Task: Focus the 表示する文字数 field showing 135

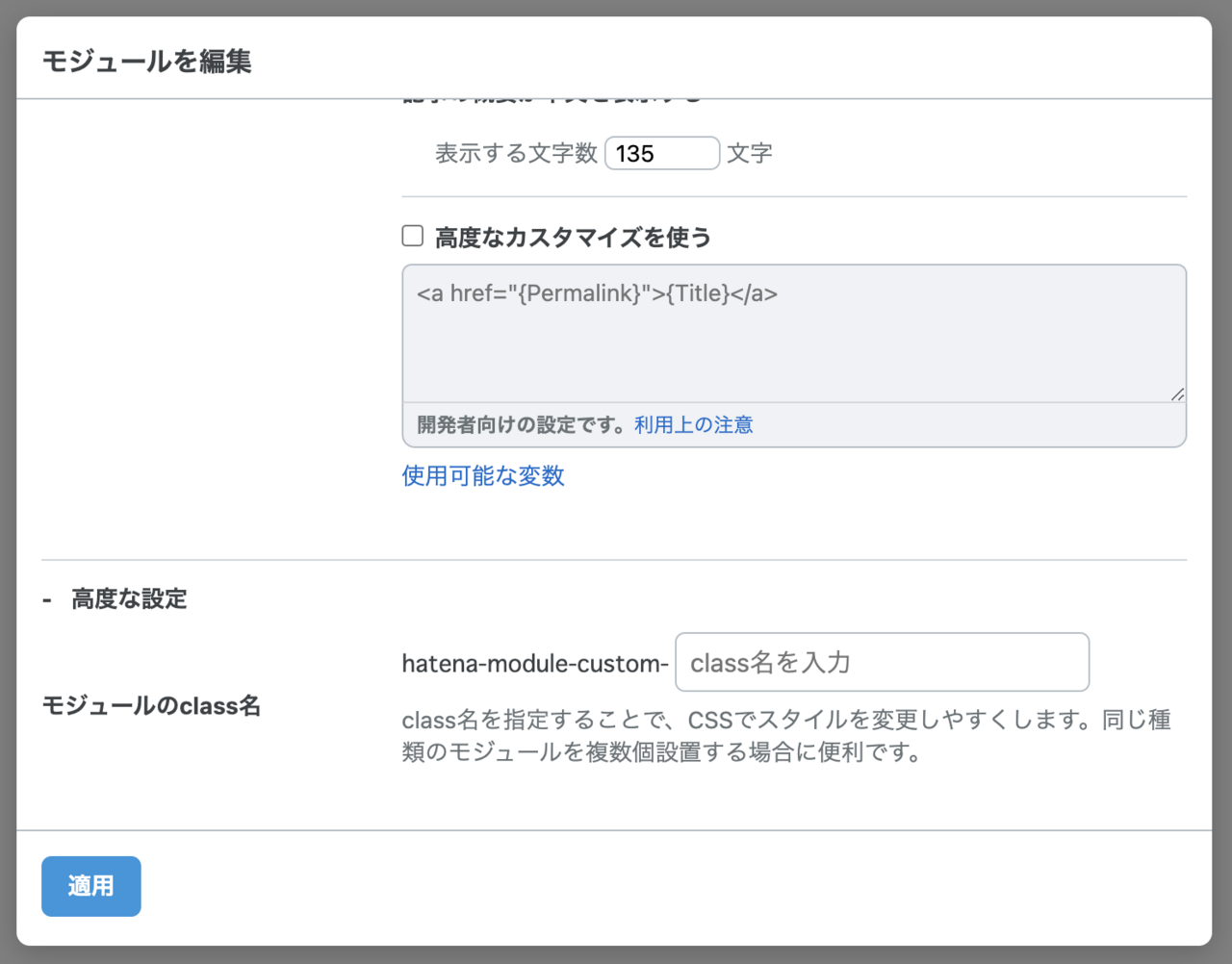Action: (x=661, y=154)
